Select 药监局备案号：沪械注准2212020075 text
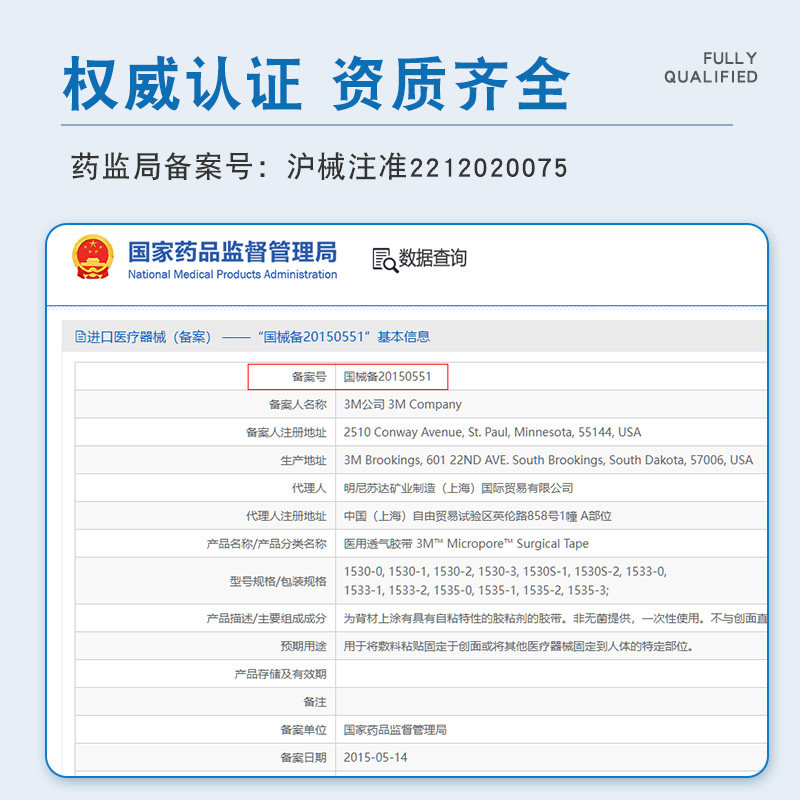This screenshot has height=800, width=800. pyautogui.click(x=319, y=167)
